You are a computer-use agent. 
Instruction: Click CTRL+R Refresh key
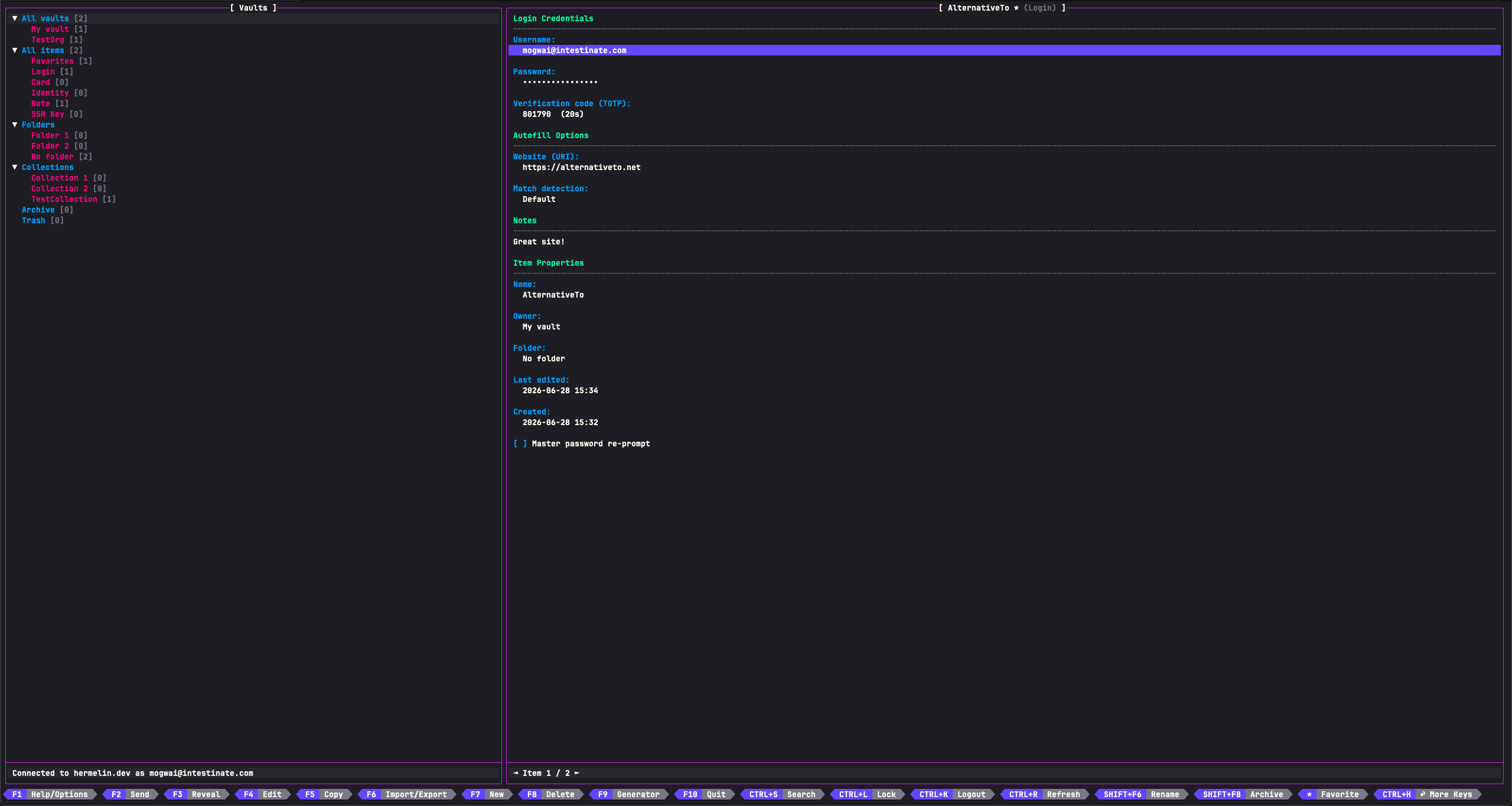click(x=1045, y=794)
